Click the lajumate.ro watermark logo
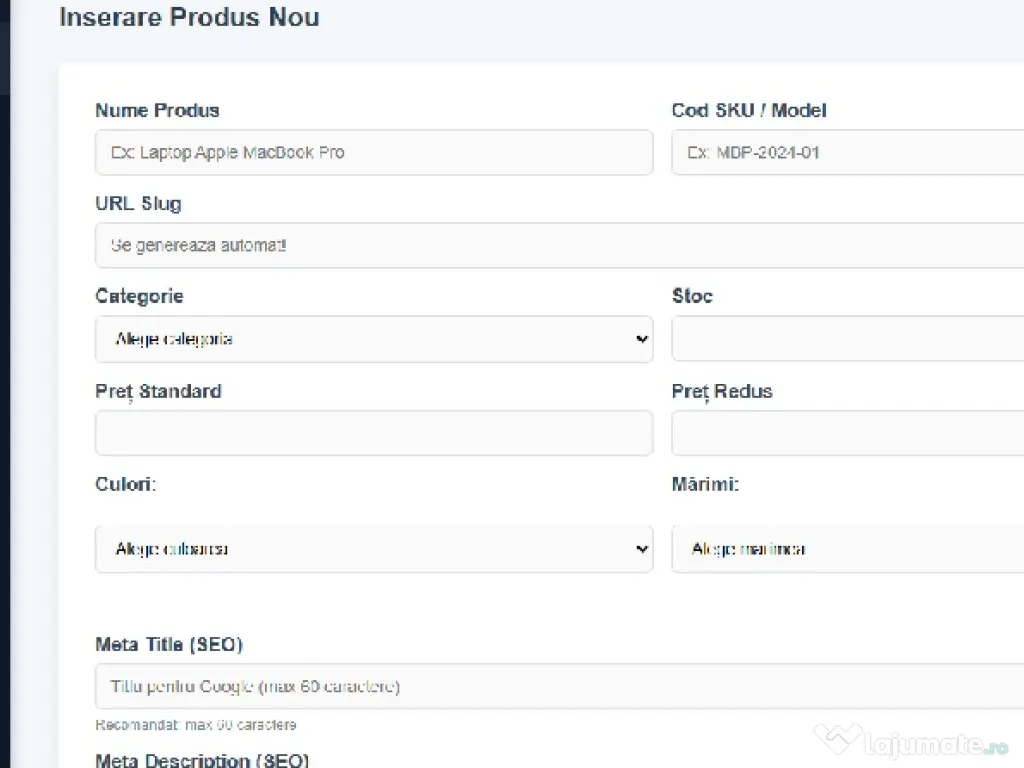The width and height of the screenshot is (1024, 768). coord(910,741)
